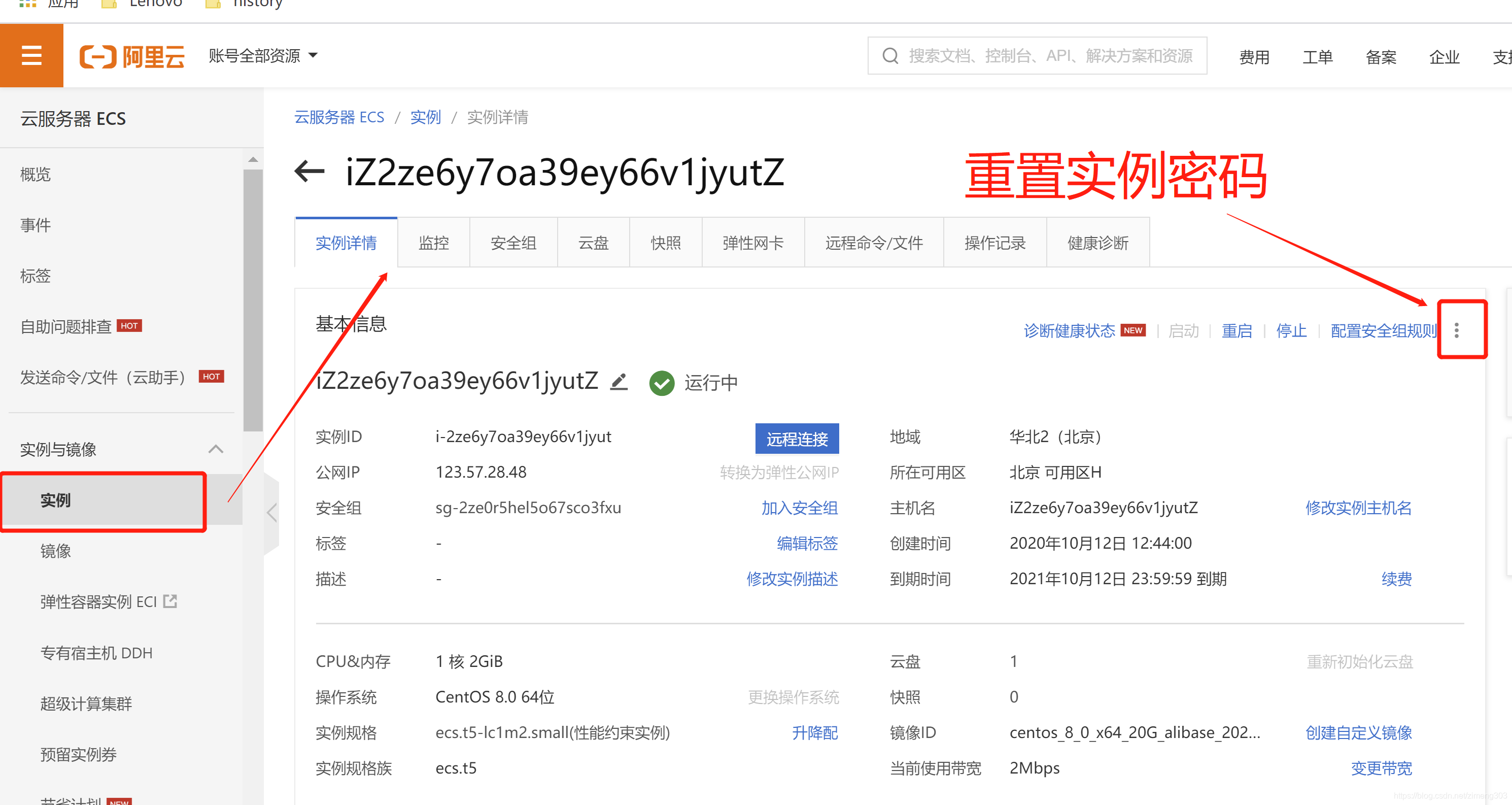The width and height of the screenshot is (1512, 805).
Task: Open 费用 in top navigation
Action: click(1254, 57)
